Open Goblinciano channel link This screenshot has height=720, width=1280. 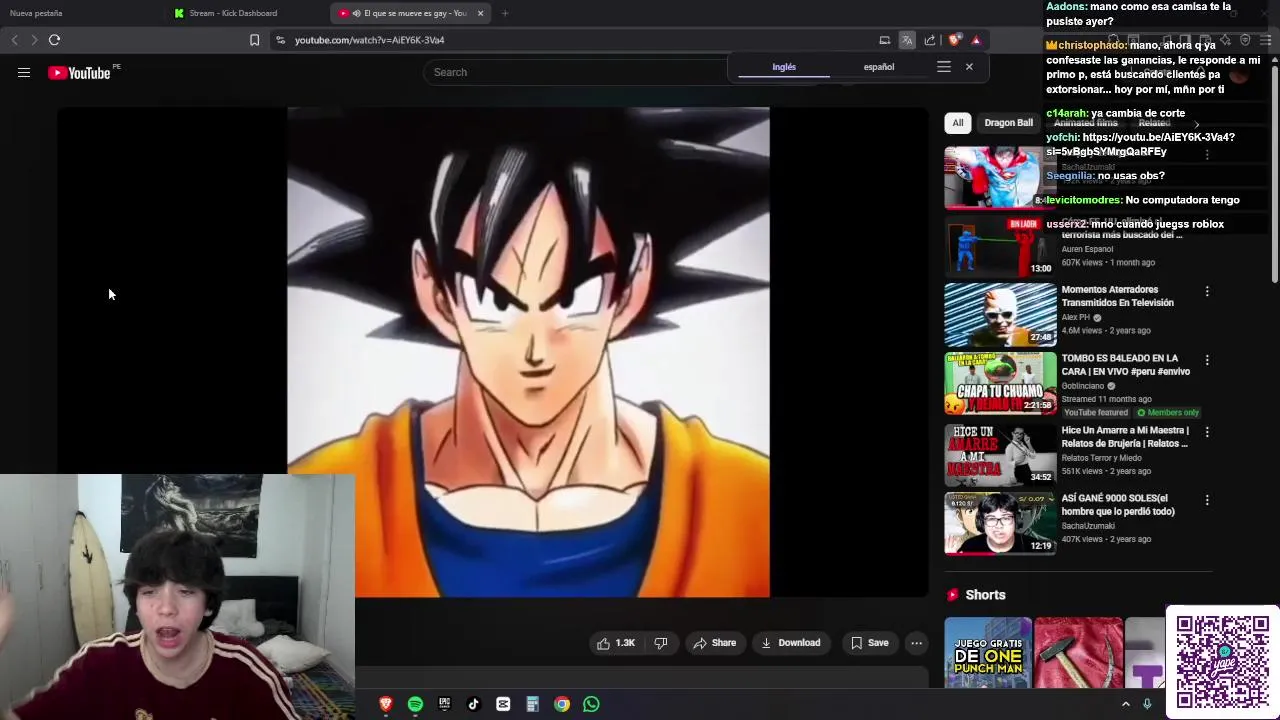pos(1082,386)
